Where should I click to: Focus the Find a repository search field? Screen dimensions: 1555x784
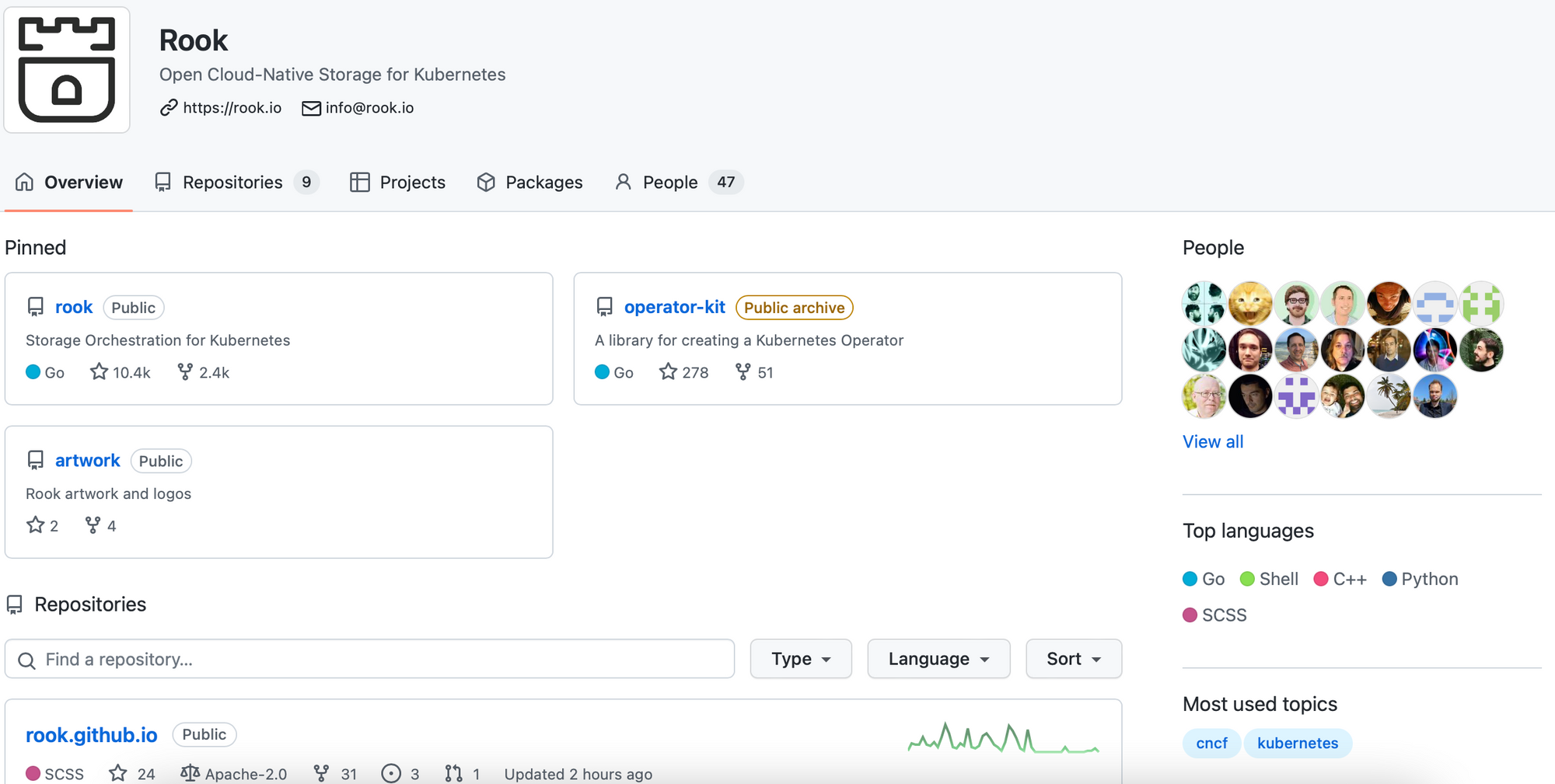click(x=369, y=659)
